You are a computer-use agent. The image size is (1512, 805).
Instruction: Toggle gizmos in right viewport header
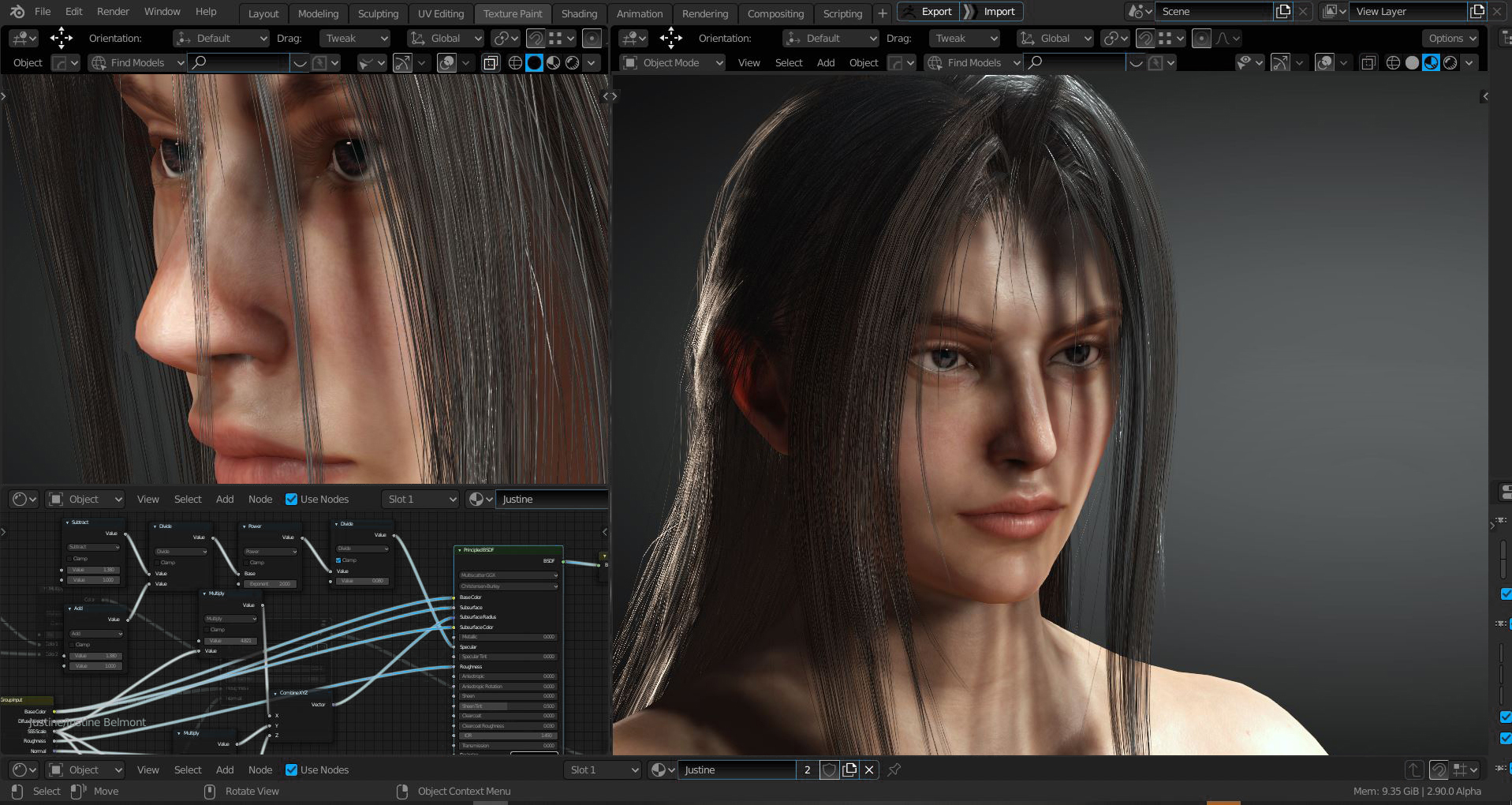(1280, 62)
